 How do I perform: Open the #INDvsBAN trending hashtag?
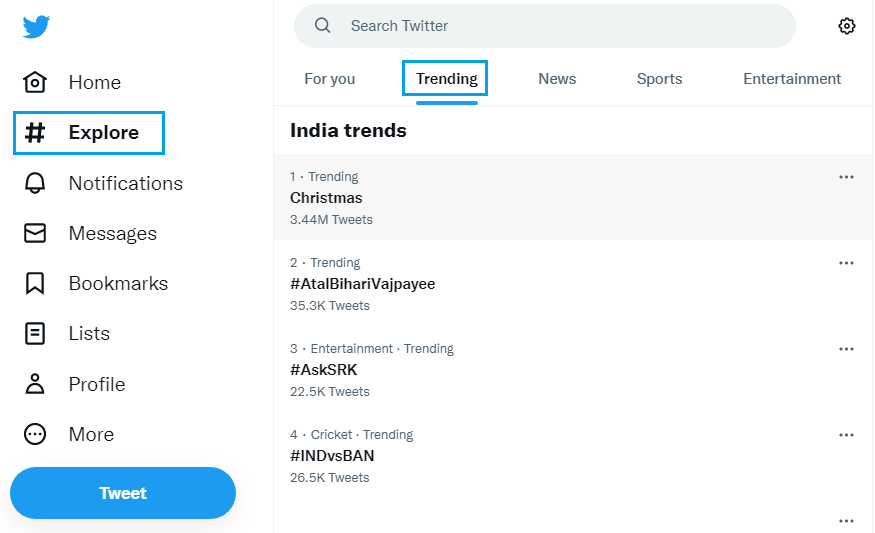tap(332, 456)
